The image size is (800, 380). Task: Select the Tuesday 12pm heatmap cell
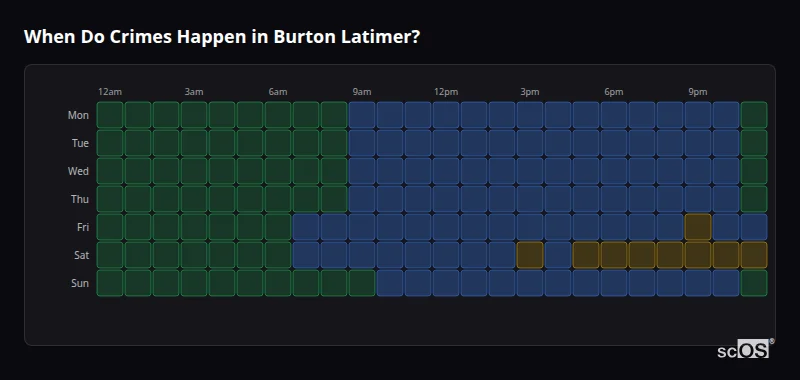pyautogui.click(x=446, y=143)
